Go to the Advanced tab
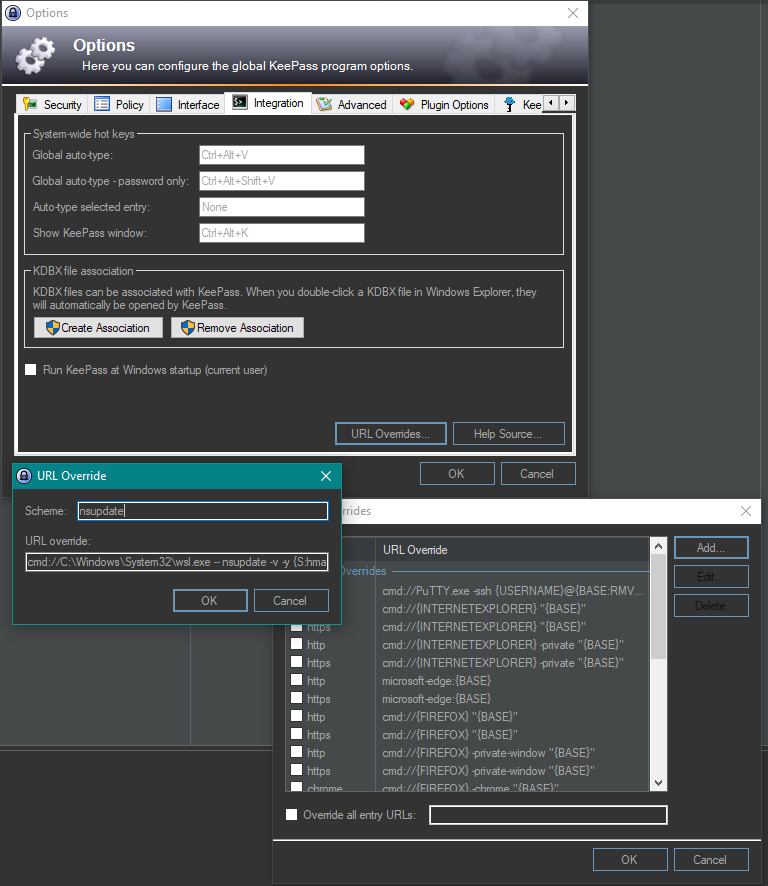 click(352, 105)
